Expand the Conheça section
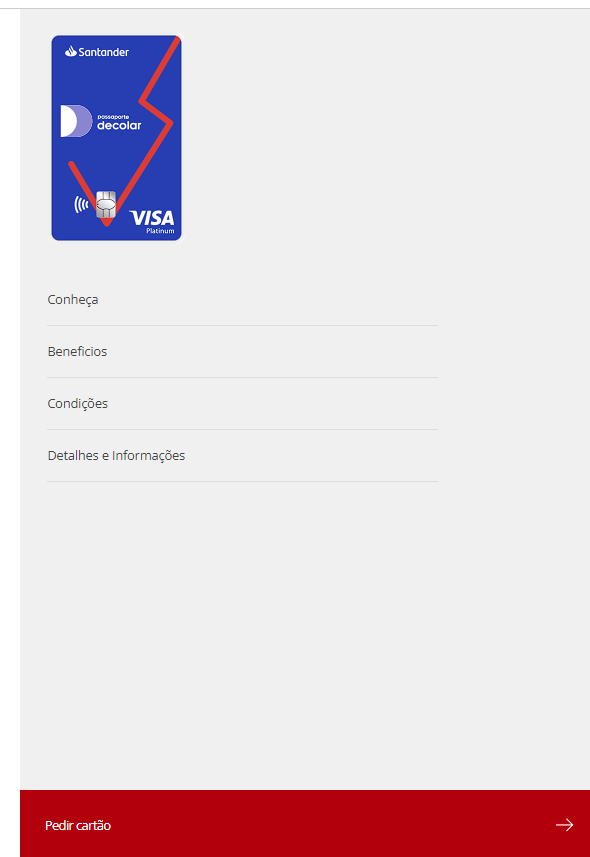Screen dimensions: 590x857 (242, 300)
